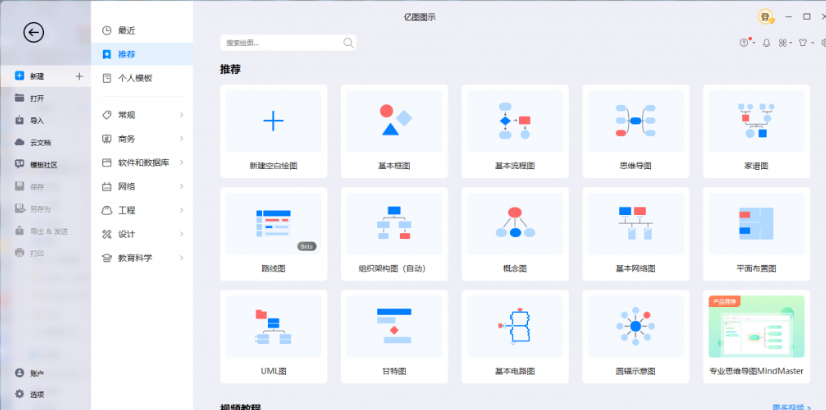Choose the 基本流程图 template
Screen dimensions: 826x410
515,131
